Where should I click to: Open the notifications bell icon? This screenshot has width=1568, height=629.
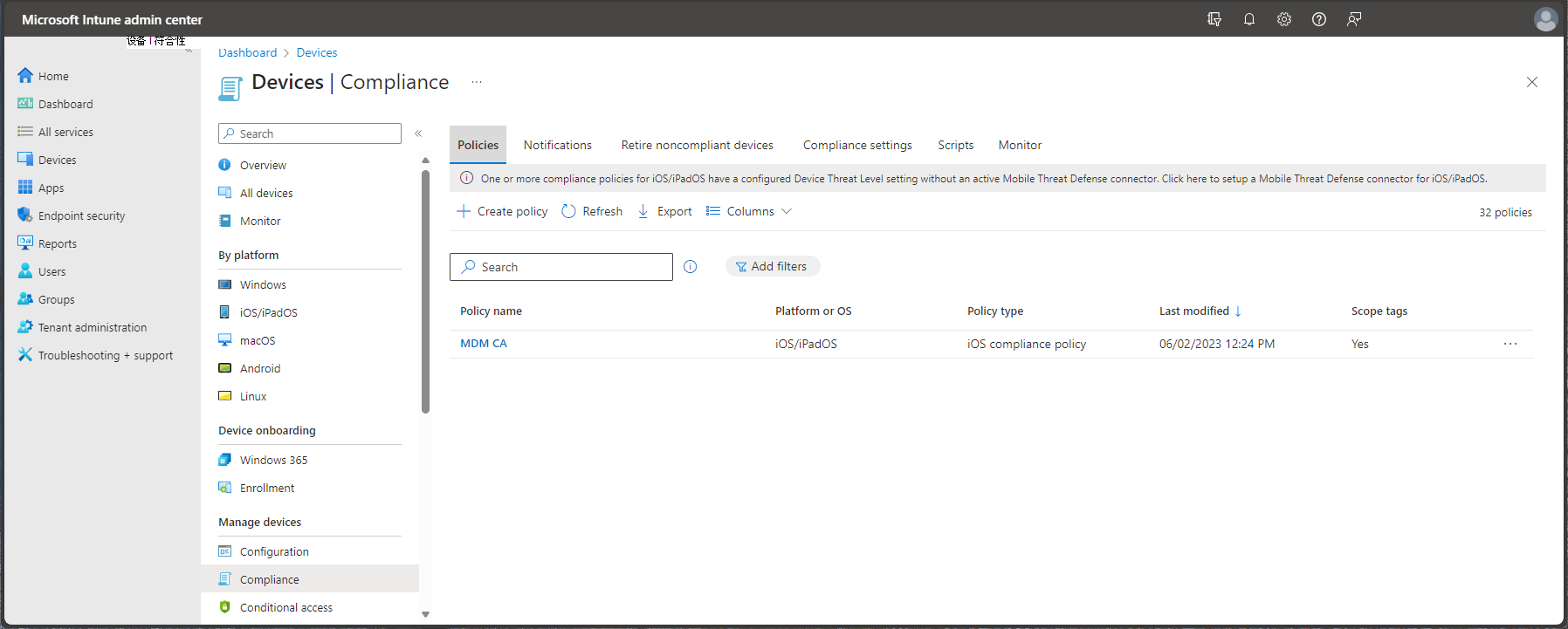pyautogui.click(x=1248, y=19)
